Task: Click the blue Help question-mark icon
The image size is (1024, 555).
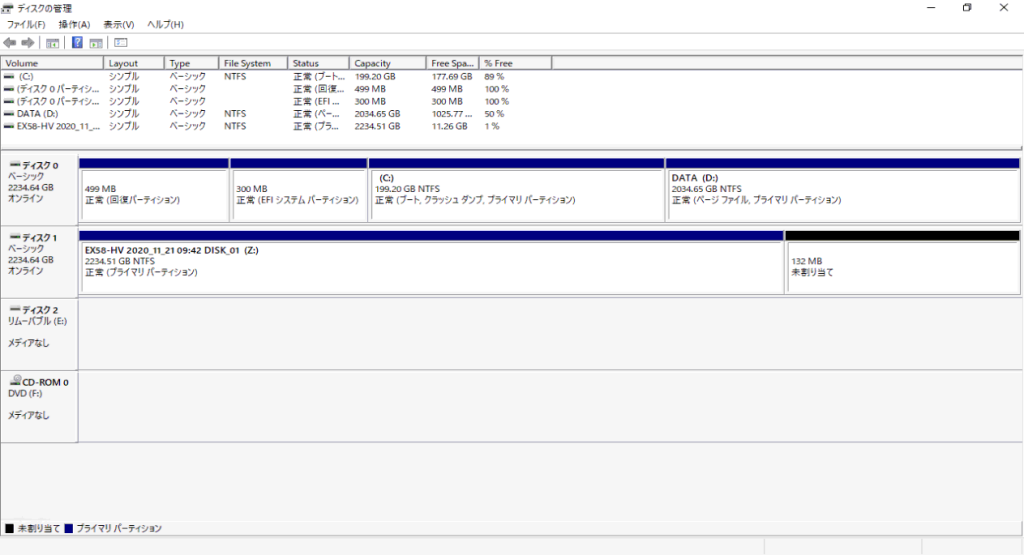Action: coord(77,43)
